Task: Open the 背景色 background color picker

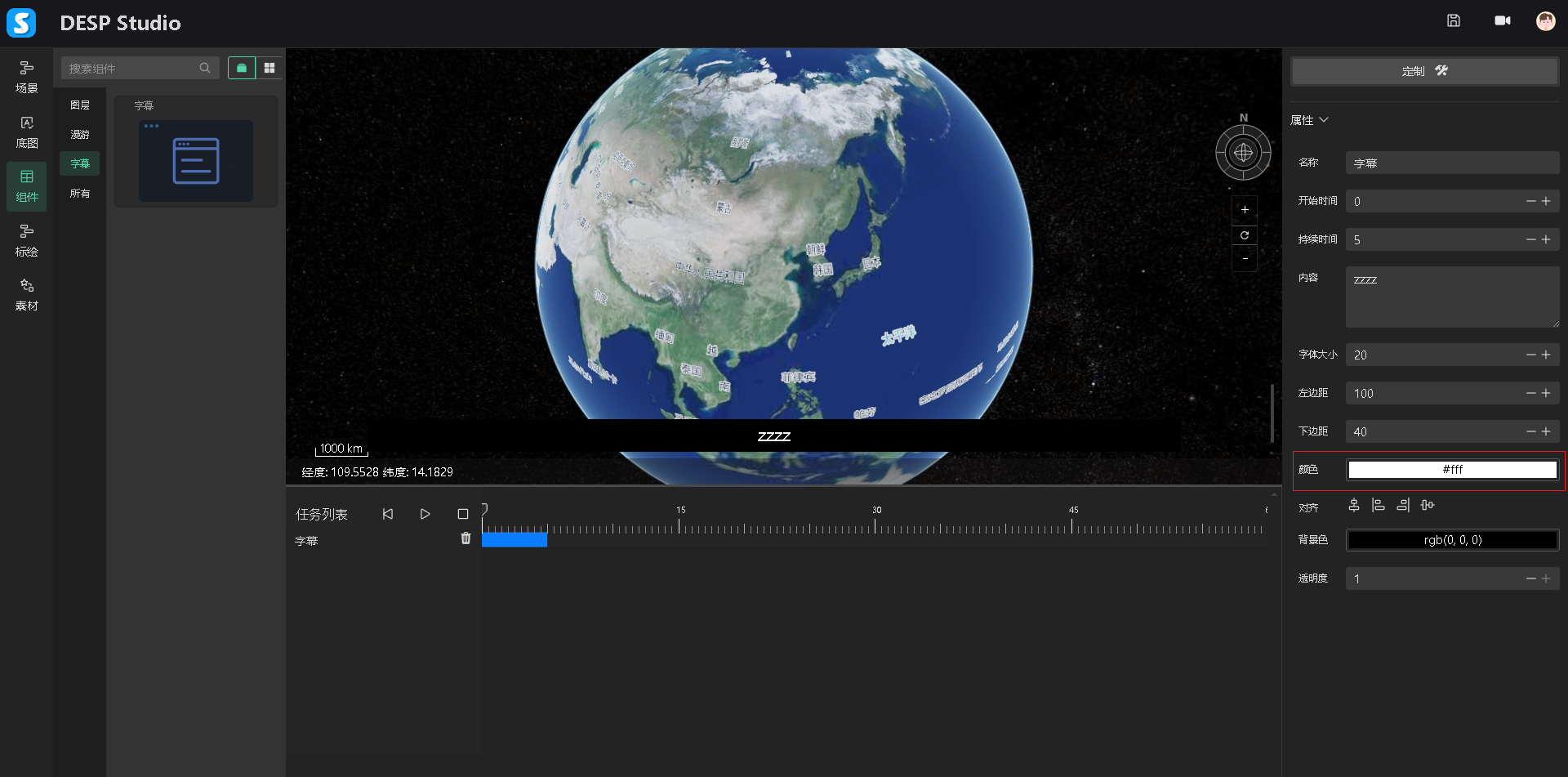Action: pos(1452,540)
